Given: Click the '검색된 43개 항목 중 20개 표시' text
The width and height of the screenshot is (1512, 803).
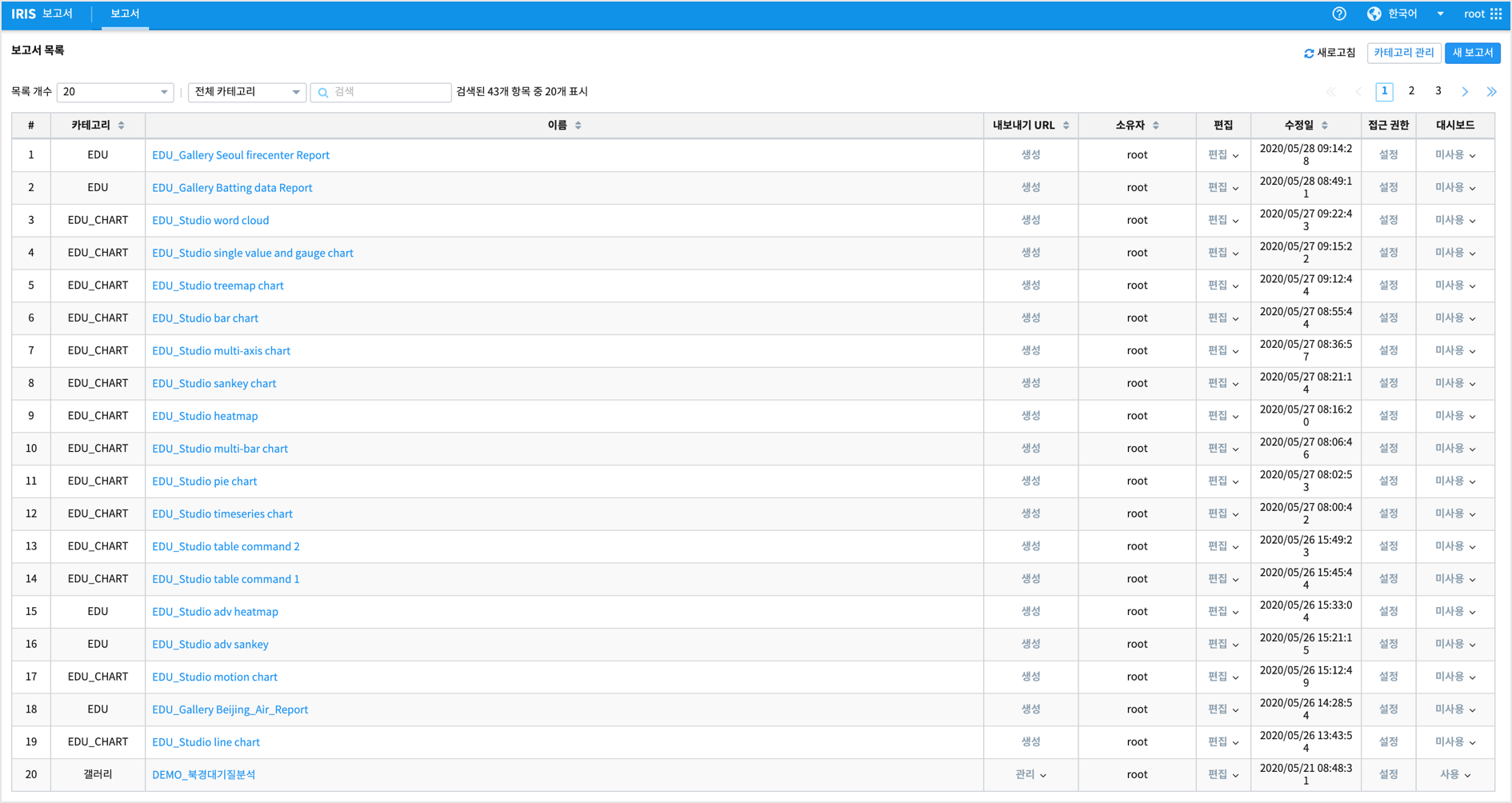Looking at the screenshot, I should click(x=522, y=92).
